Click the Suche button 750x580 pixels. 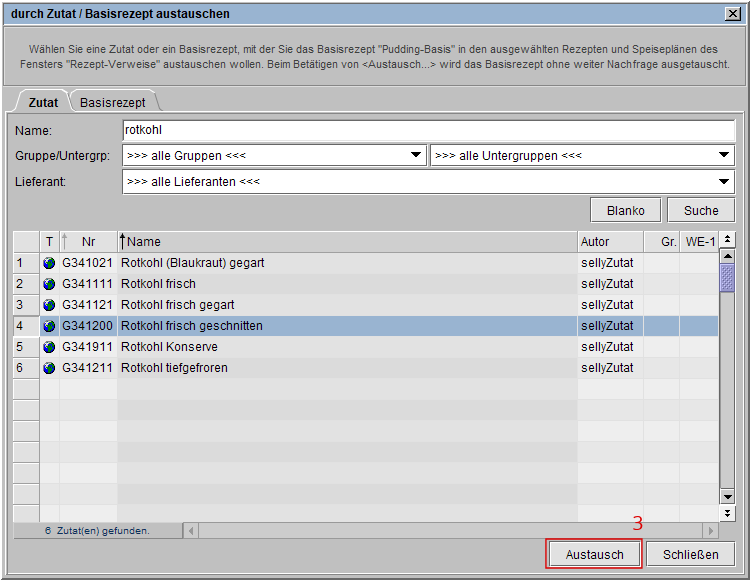(701, 210)
